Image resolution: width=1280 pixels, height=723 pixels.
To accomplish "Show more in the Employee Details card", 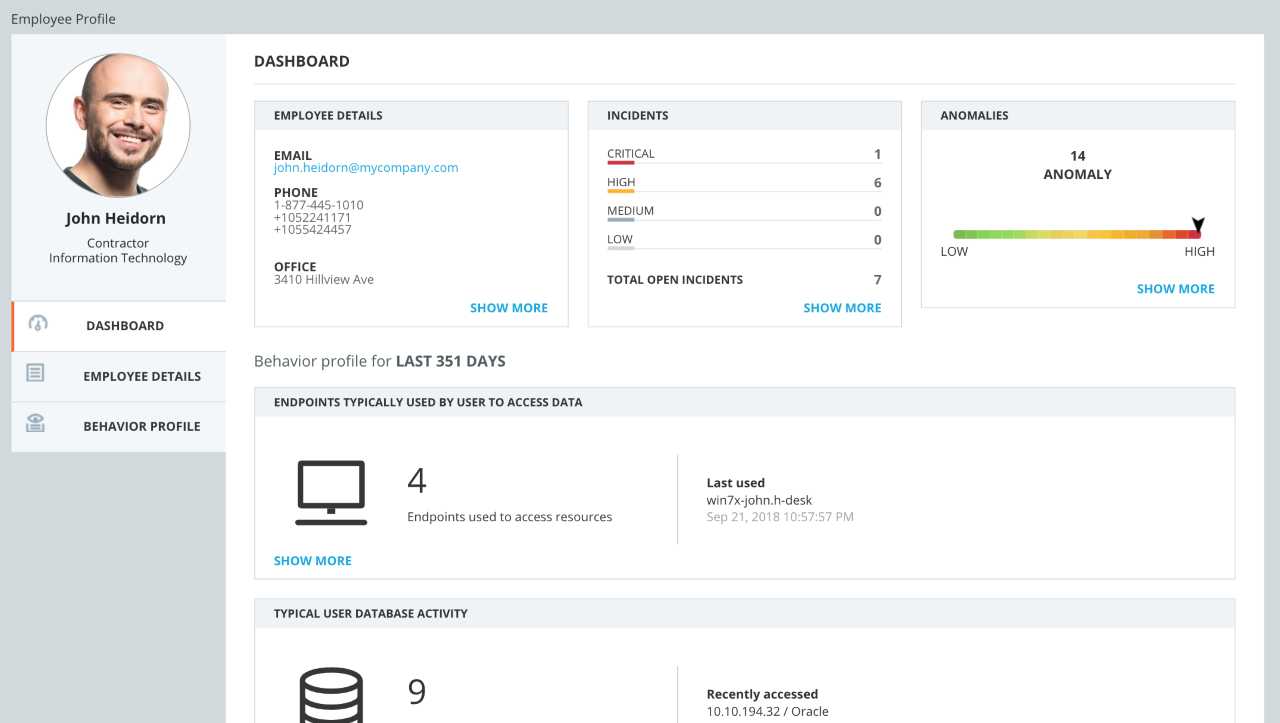I will (x=509, y=308).
